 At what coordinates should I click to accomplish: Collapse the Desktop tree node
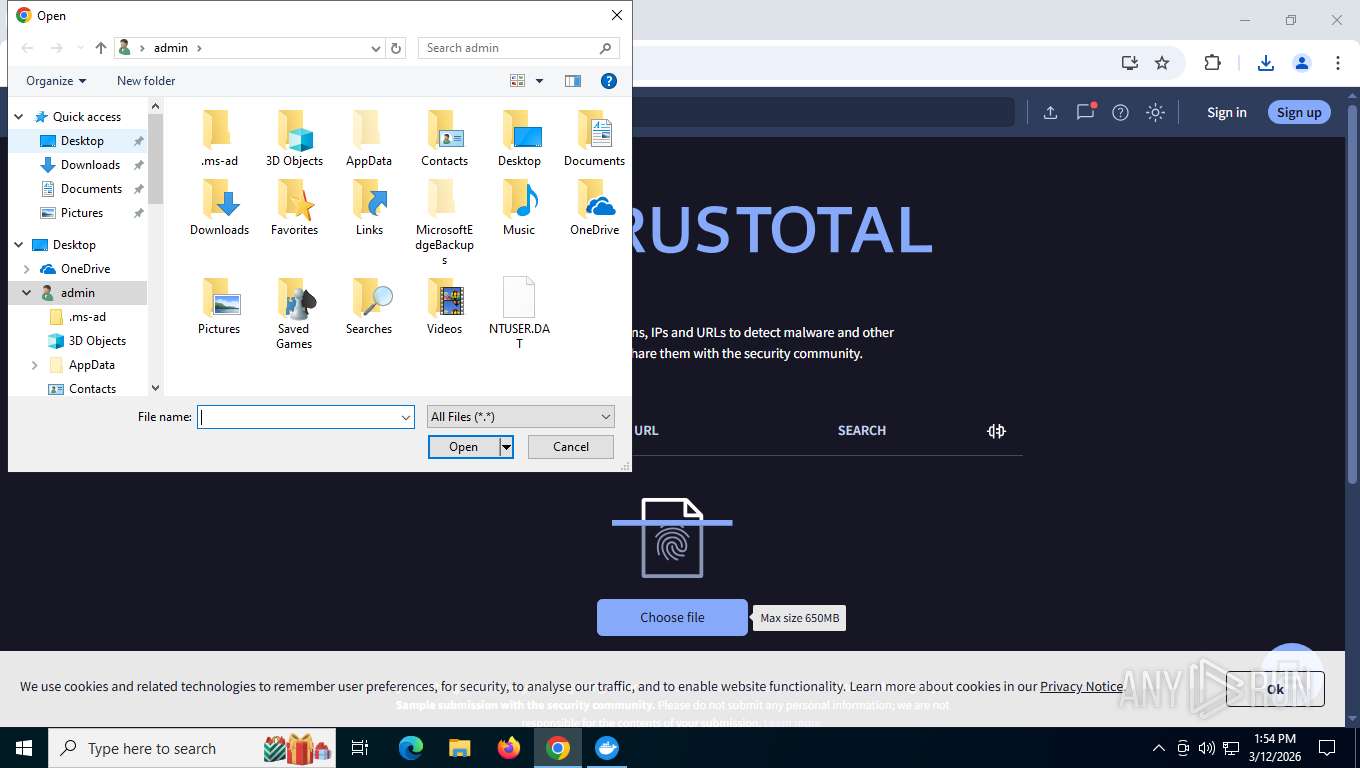(19, 245)
